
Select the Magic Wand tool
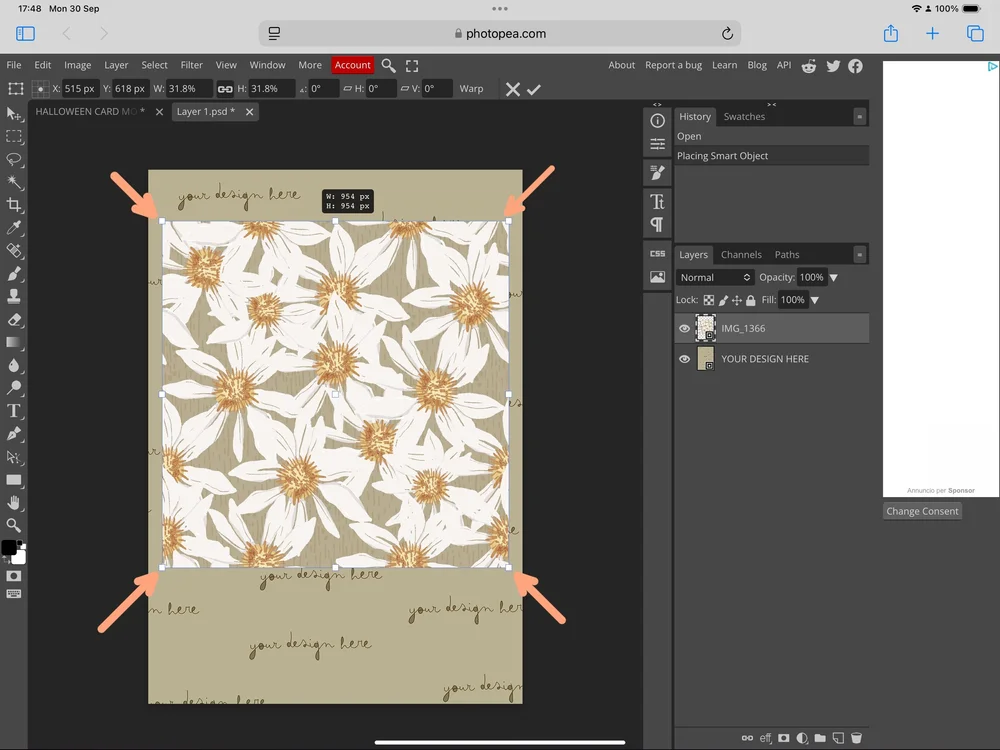click(14, 182)
